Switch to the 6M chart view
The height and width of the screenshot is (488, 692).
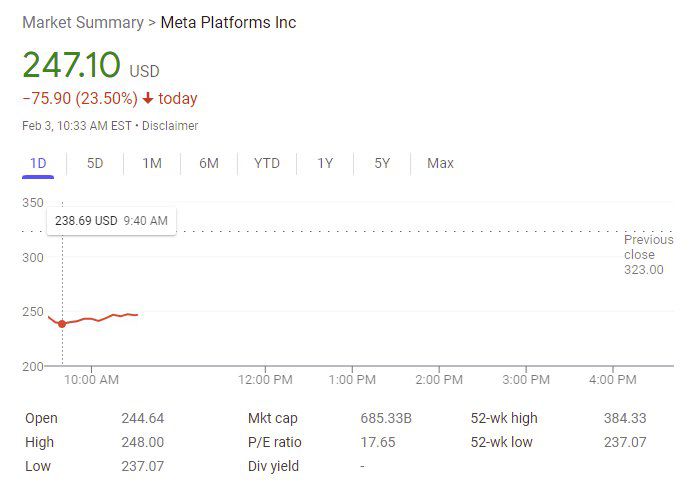click(209, 163)
